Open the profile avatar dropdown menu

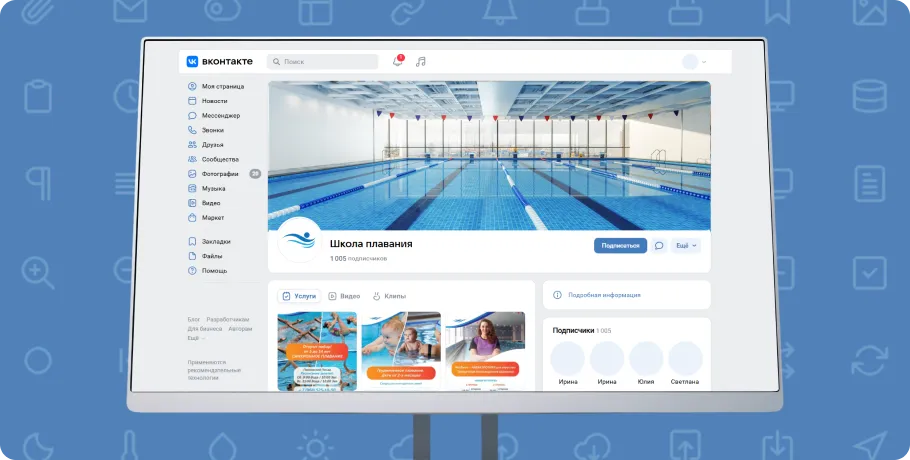tap(694, 62)
